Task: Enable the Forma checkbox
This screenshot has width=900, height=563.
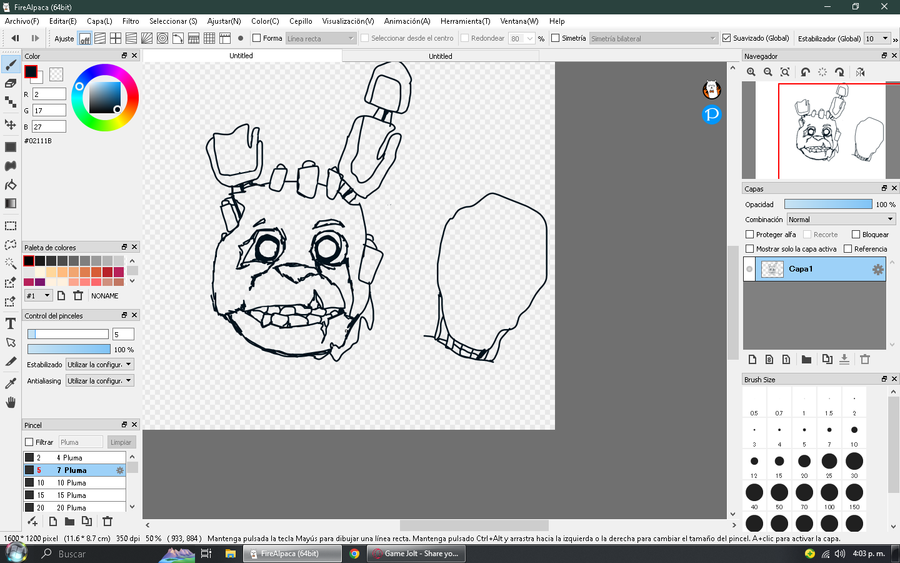Action: [x=257, y=38]
